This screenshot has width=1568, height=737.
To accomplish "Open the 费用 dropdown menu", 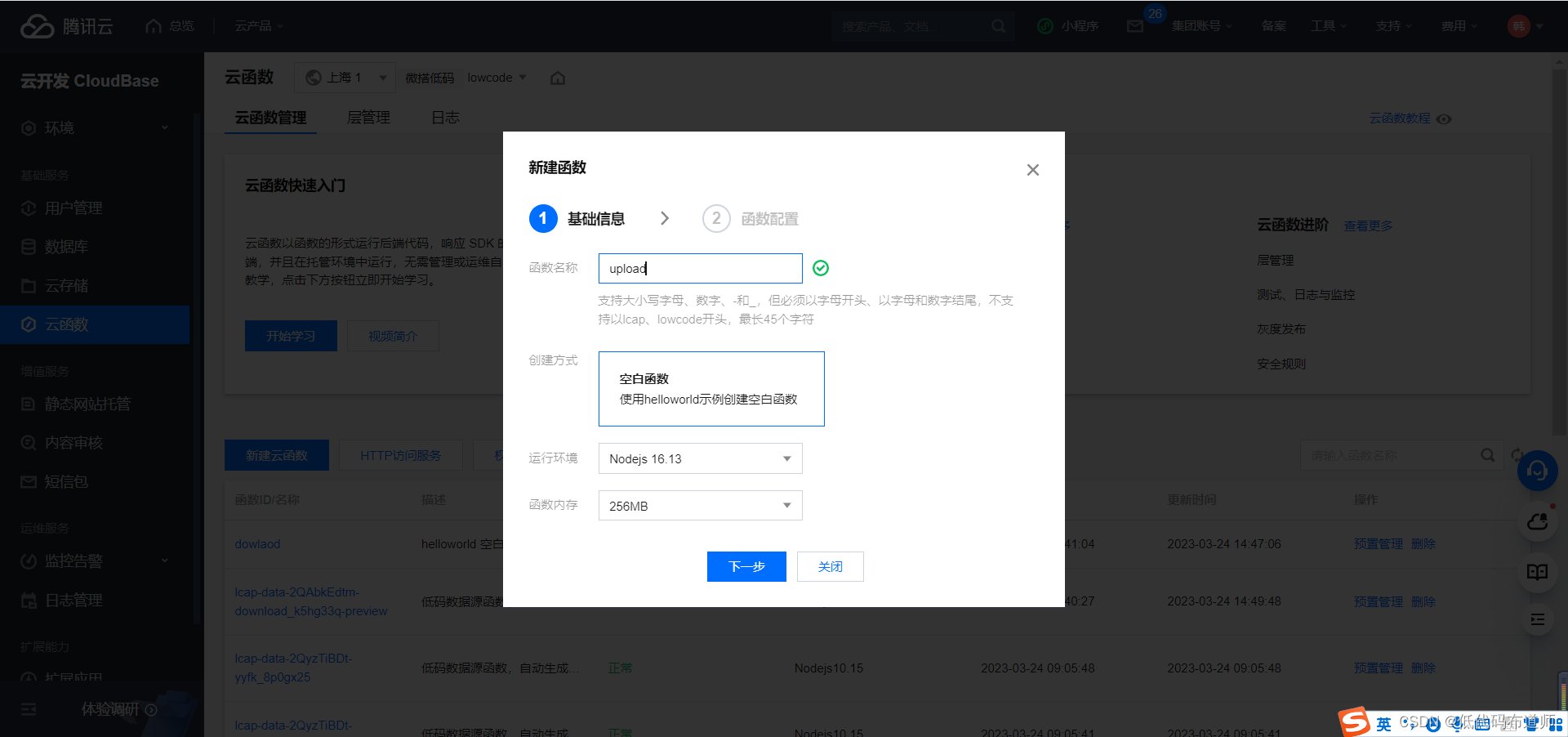I will [x=1459, y=26].
